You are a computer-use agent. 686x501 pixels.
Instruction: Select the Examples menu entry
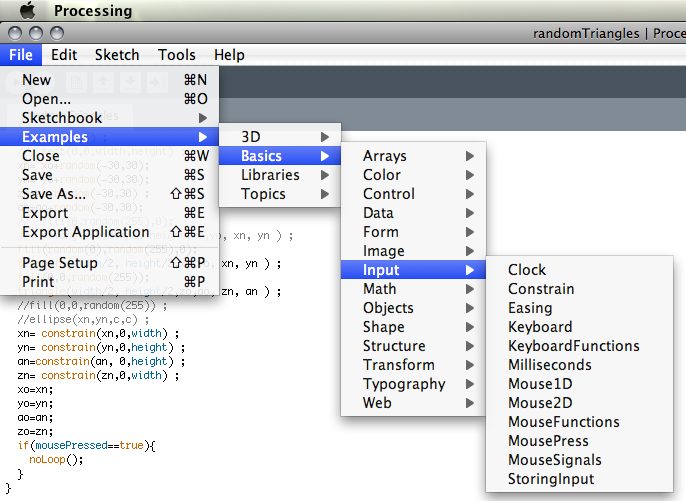point(109,137)
